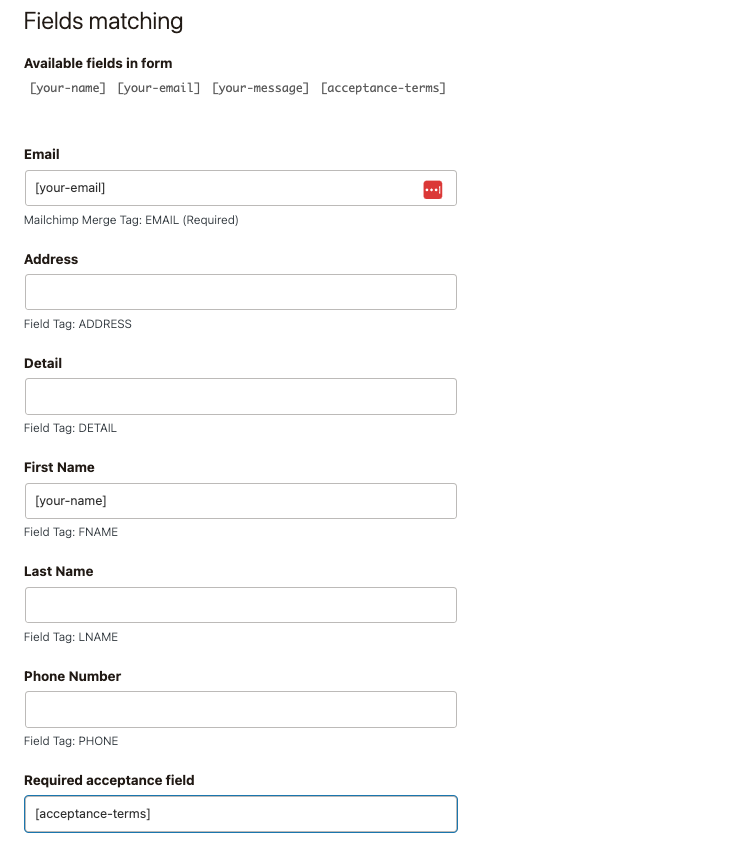This screenshot has width=751, height=847.
Task: Click the 'Field Tag: FNAME' helper text
Action: (71, 532)
